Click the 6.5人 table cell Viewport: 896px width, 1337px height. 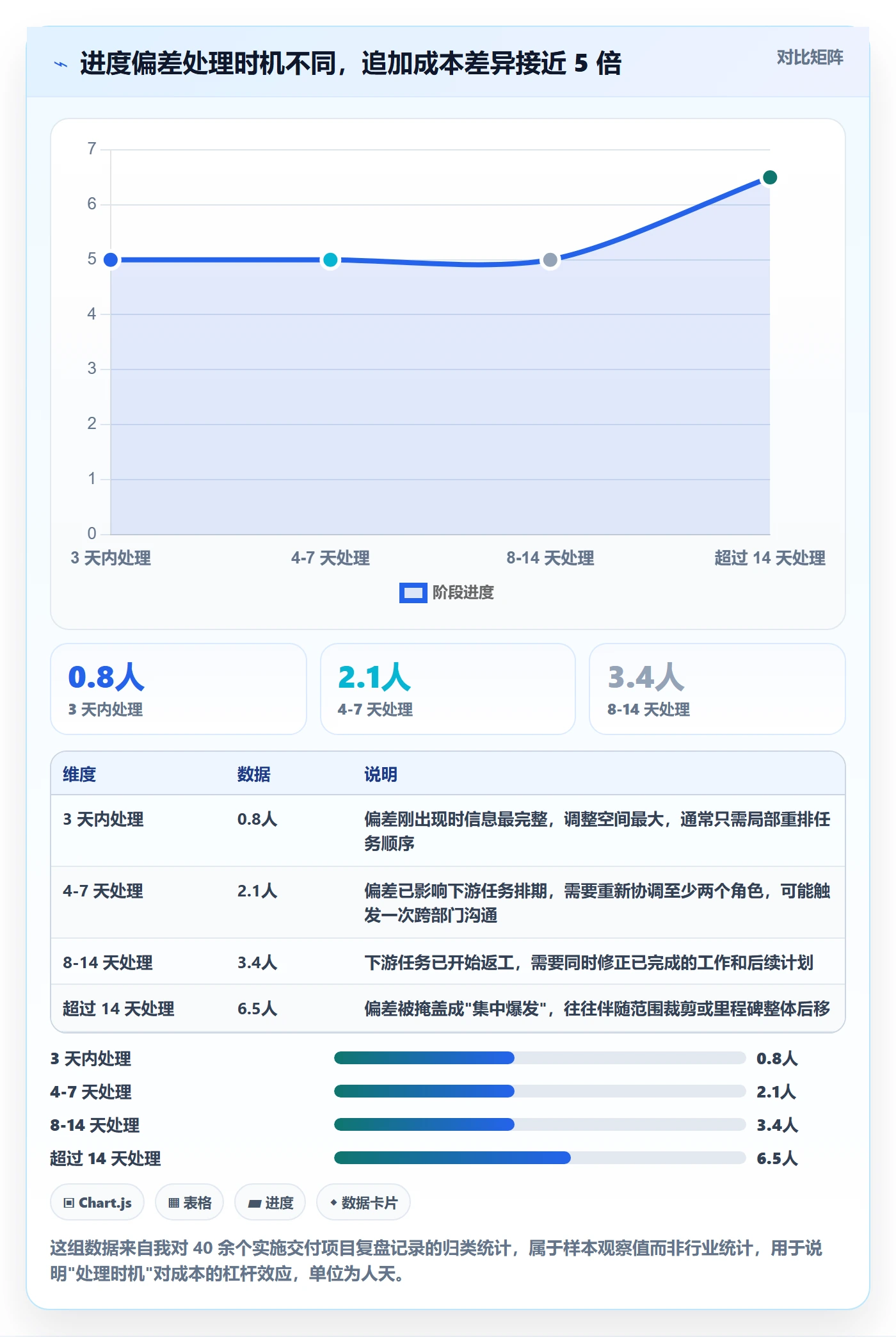tap(257, 1009)
